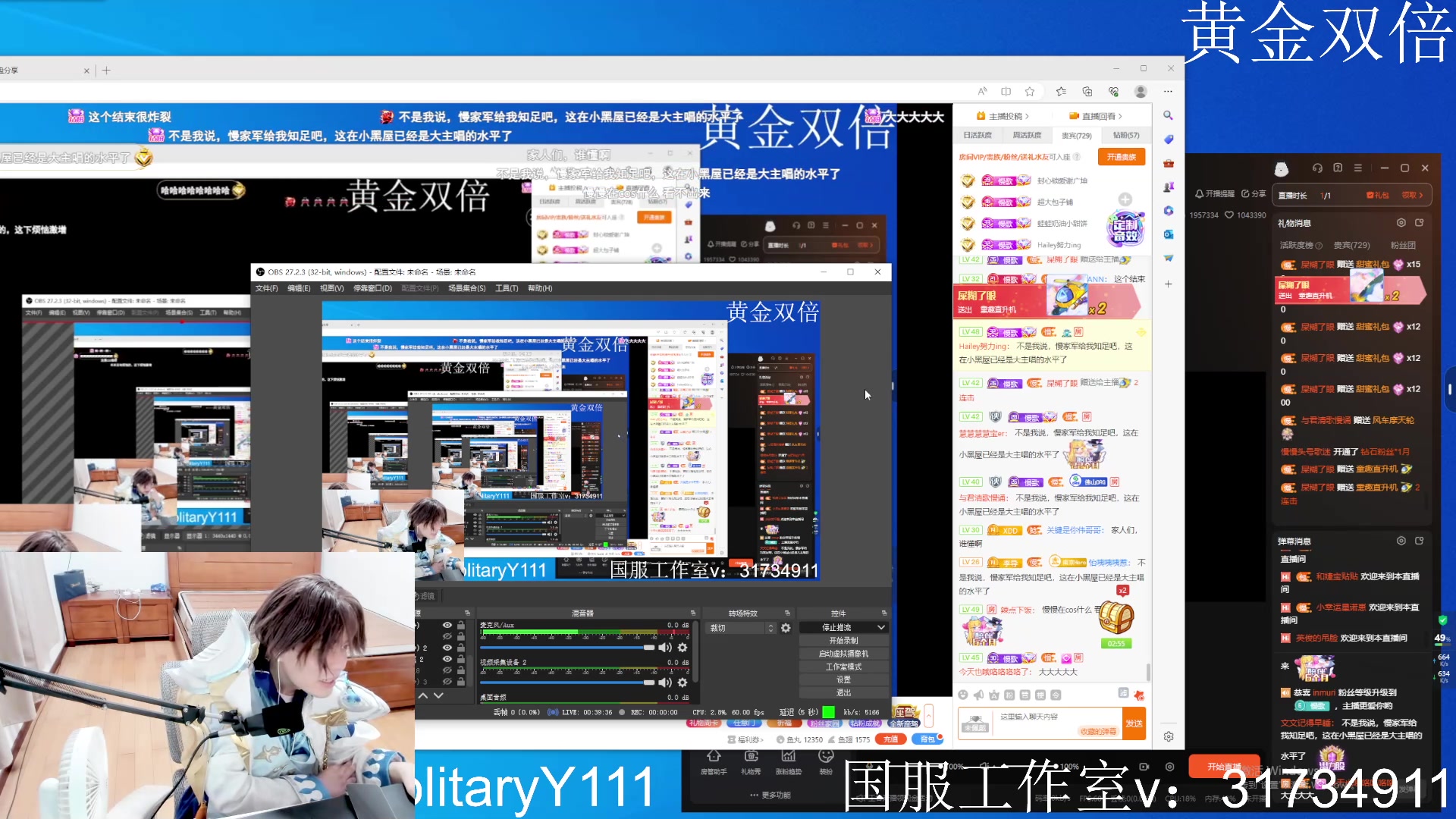The image size is (1456, 819).
Task: Move selected OBS source down arrow
Action: coord(438,695)
